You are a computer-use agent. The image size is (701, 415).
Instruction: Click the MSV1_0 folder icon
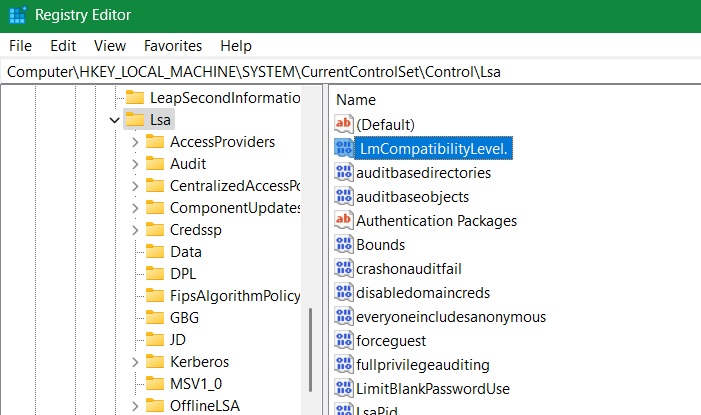pyautogui.click(x=155, y=383)
